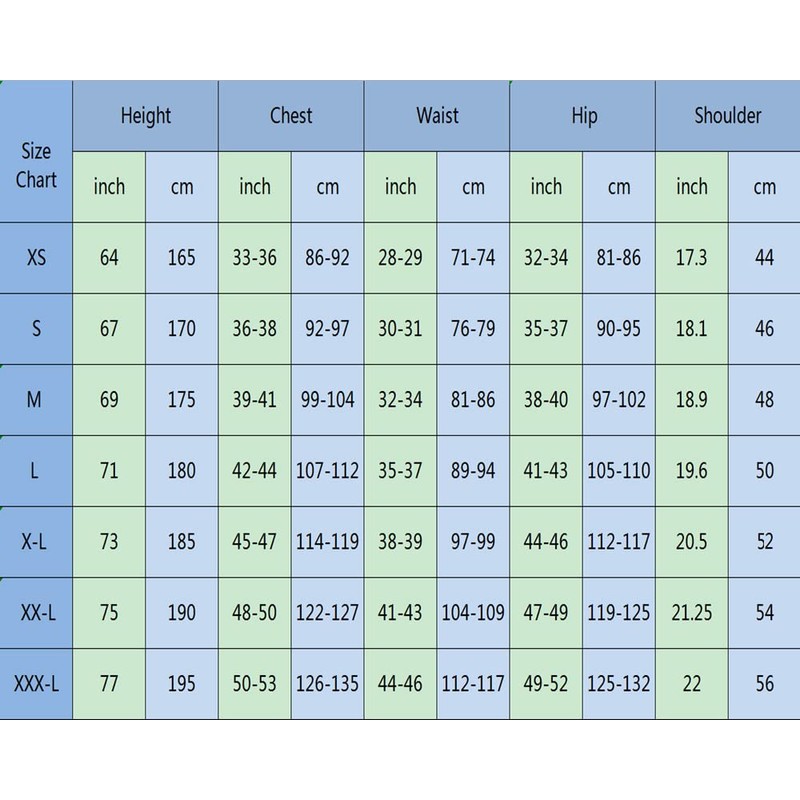Select the Waist column header
Image resolution: width=800 pixels, height=800 pixels.
pos(437,115)
